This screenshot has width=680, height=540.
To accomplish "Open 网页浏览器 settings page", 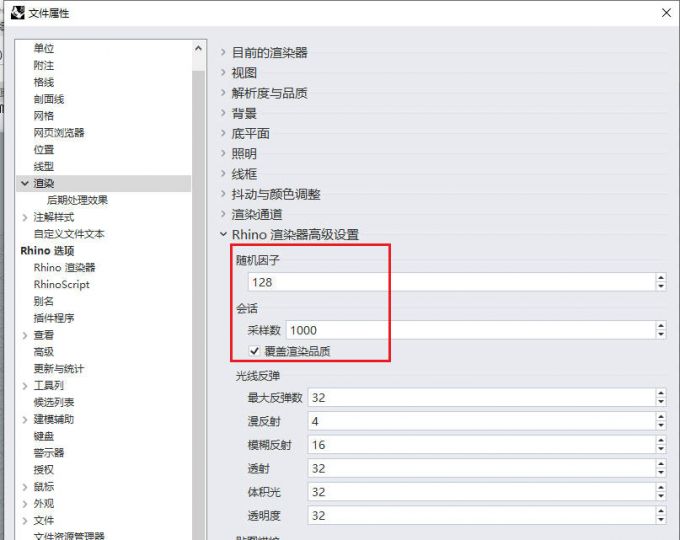I will (59, 133).
